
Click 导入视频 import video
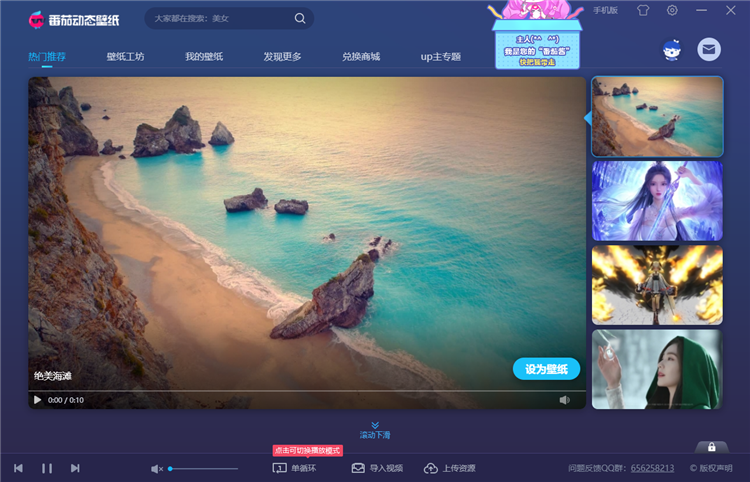(x=377, y=468)
